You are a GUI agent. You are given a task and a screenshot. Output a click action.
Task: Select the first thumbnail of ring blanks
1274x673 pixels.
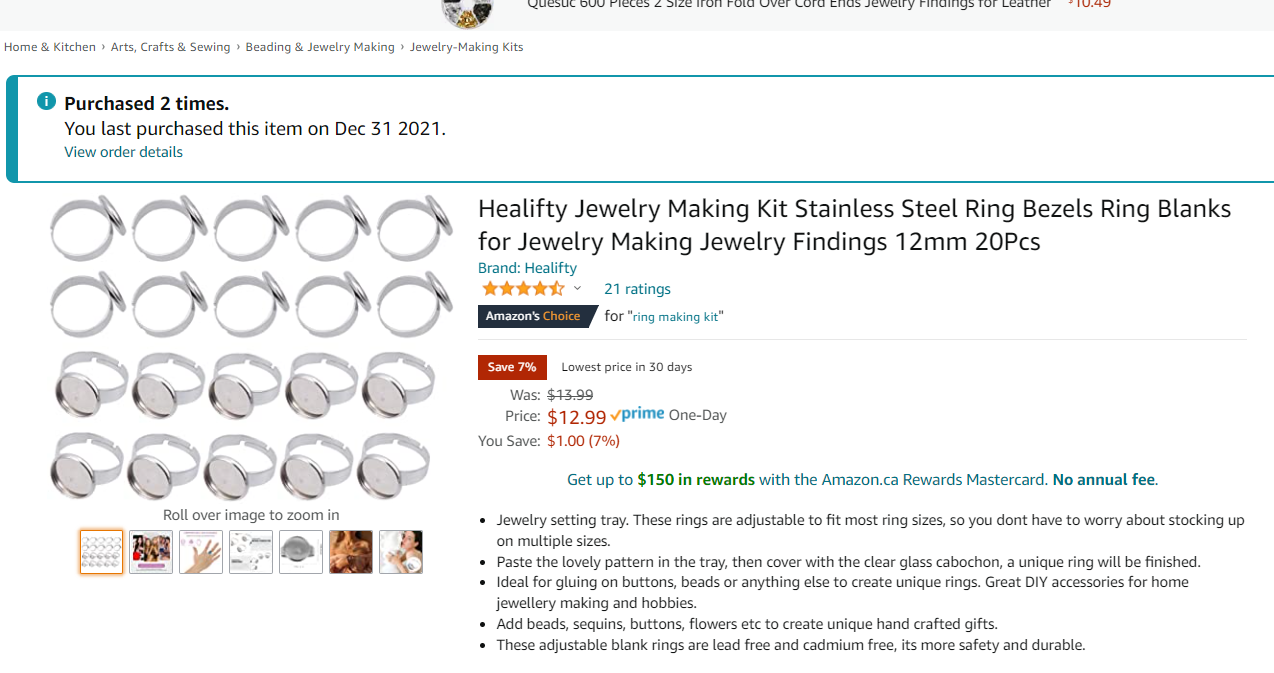pyautogui.click(x=102, y=552)
